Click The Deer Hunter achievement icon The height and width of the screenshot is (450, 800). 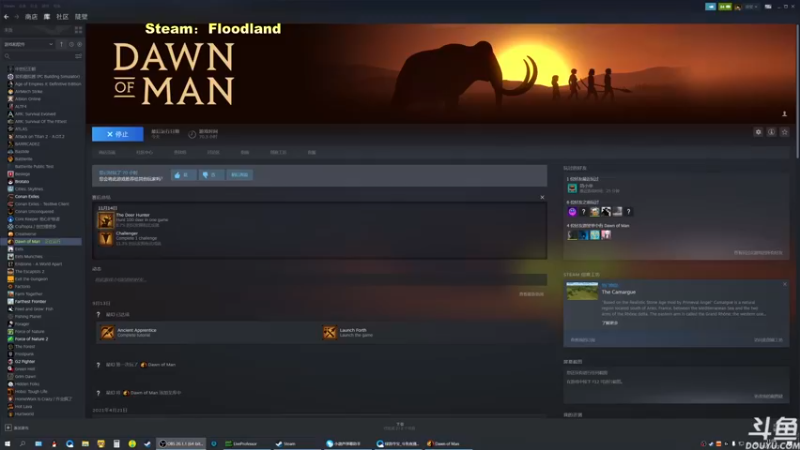coord(106,220)
